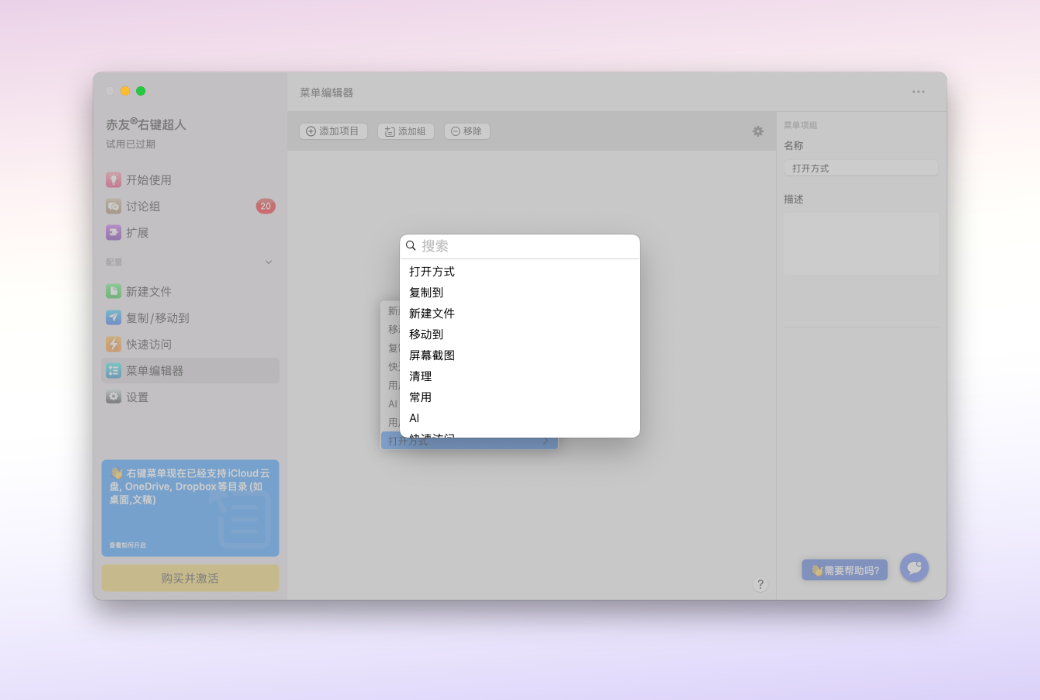Select 复制到 in the popup list
Screen dimensions: 1040x700
tap(520, 293)
